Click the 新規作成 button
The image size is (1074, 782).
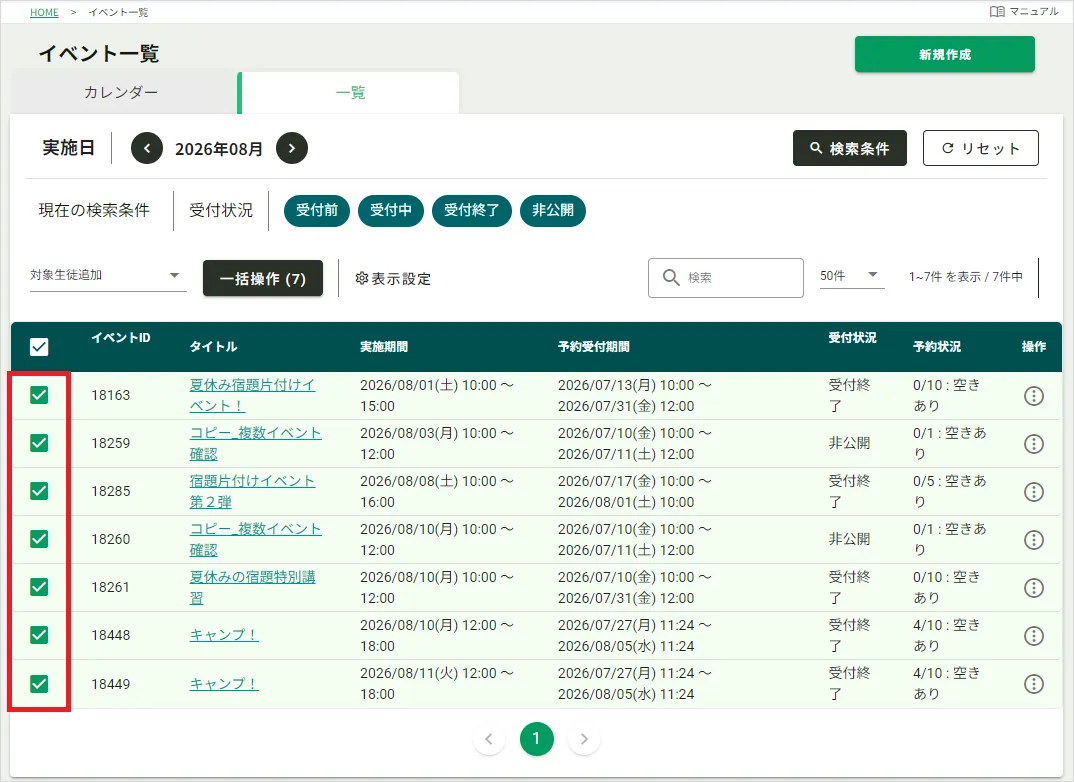(x=945, y=54)
